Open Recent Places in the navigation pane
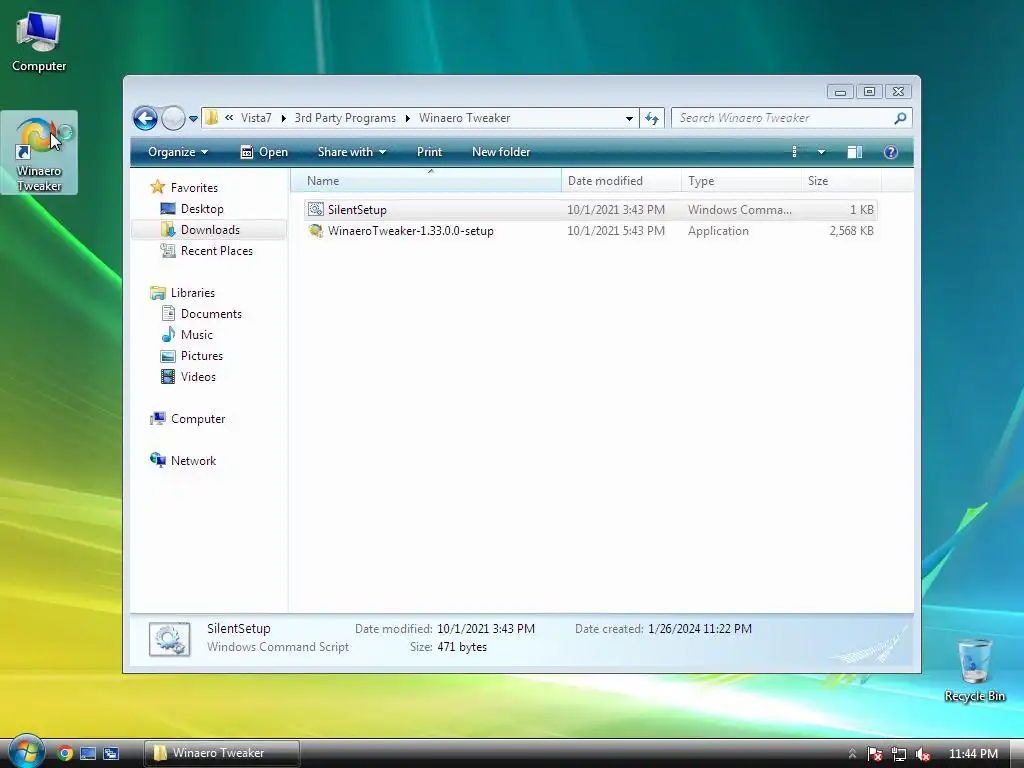The image size is (1024, 768). [x=216, y=251]
